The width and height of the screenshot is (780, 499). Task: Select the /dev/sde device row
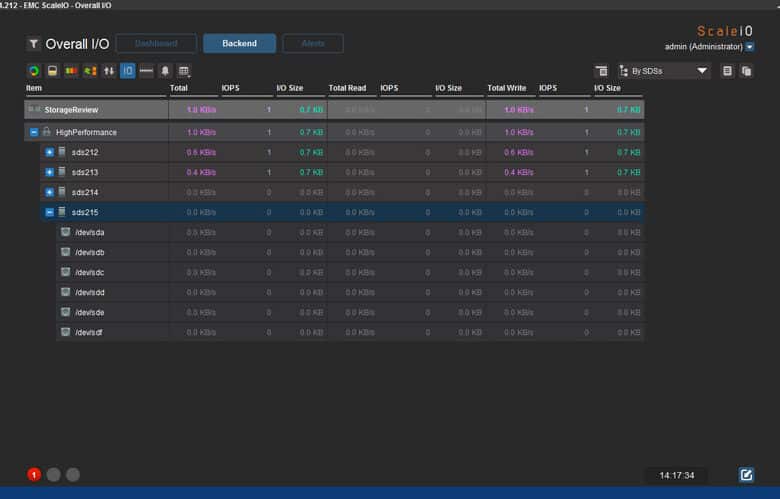[350, 312]
